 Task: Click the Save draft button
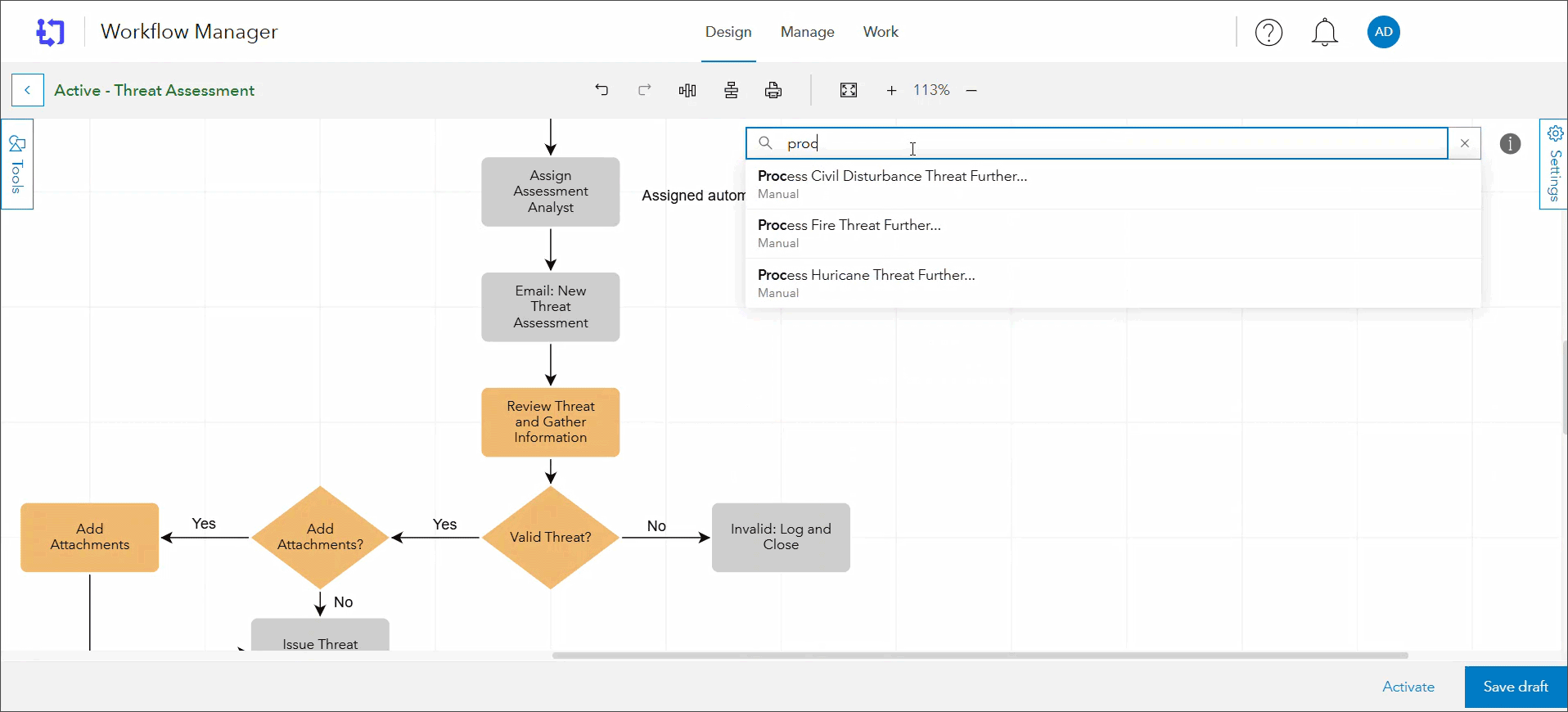1515,687
